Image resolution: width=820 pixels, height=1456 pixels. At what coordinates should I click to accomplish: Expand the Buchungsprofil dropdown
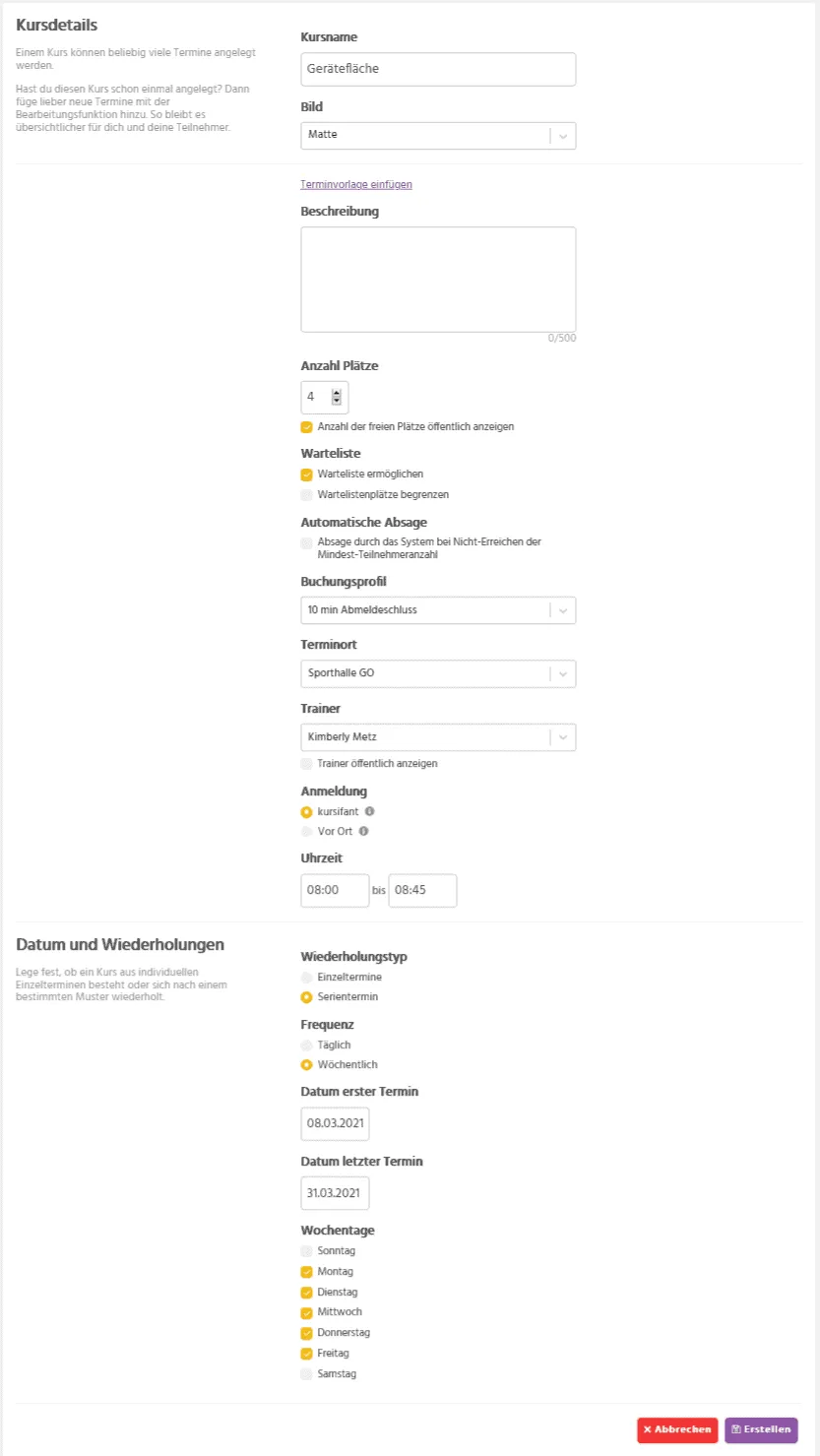(x=438, y=610)
